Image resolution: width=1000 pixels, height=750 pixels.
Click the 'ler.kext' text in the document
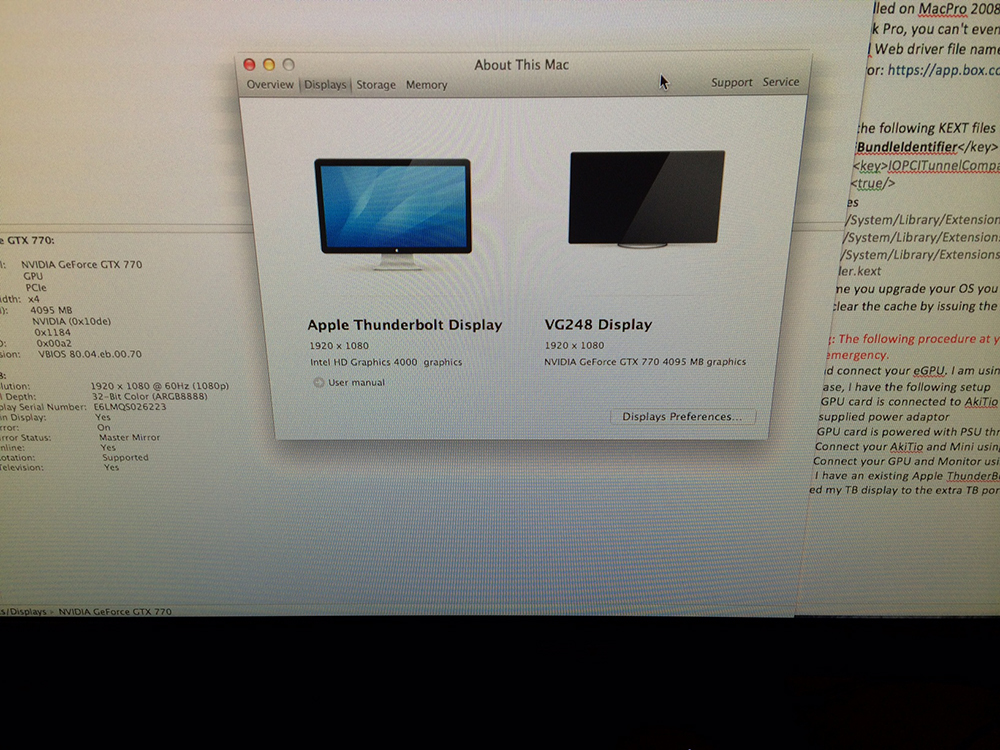click(x=860, y=271)
